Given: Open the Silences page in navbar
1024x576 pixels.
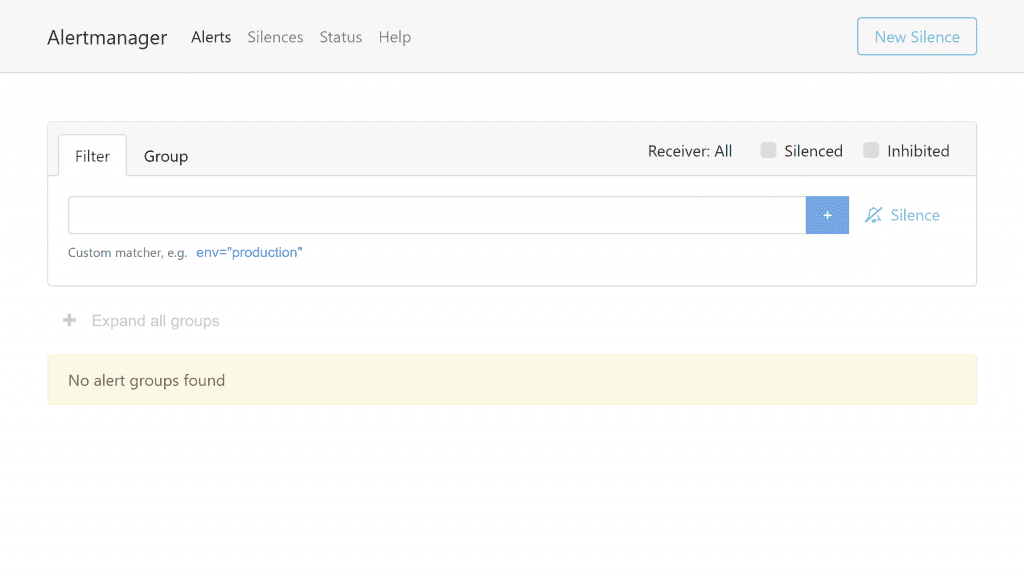Looking at the screenshot, I should [275, 37].
